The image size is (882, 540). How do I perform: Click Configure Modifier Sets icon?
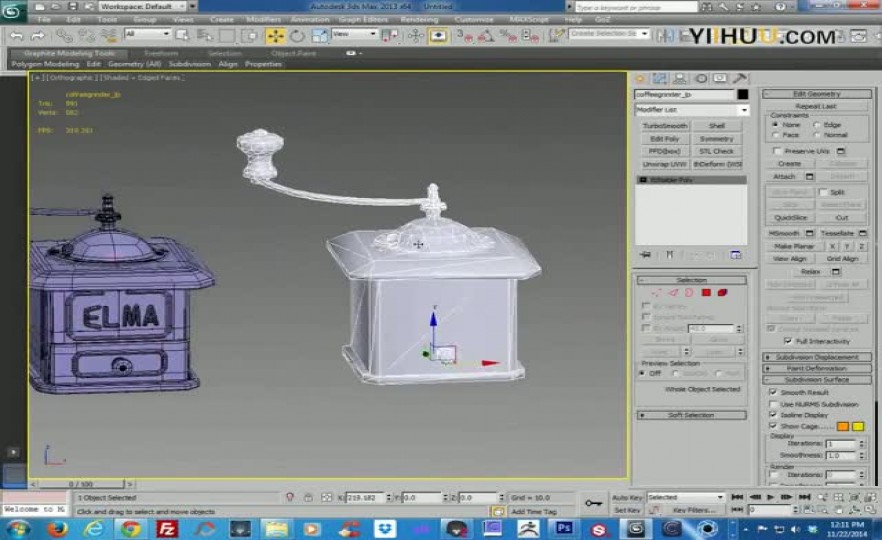pyautogui.click(x=736, y=255)
